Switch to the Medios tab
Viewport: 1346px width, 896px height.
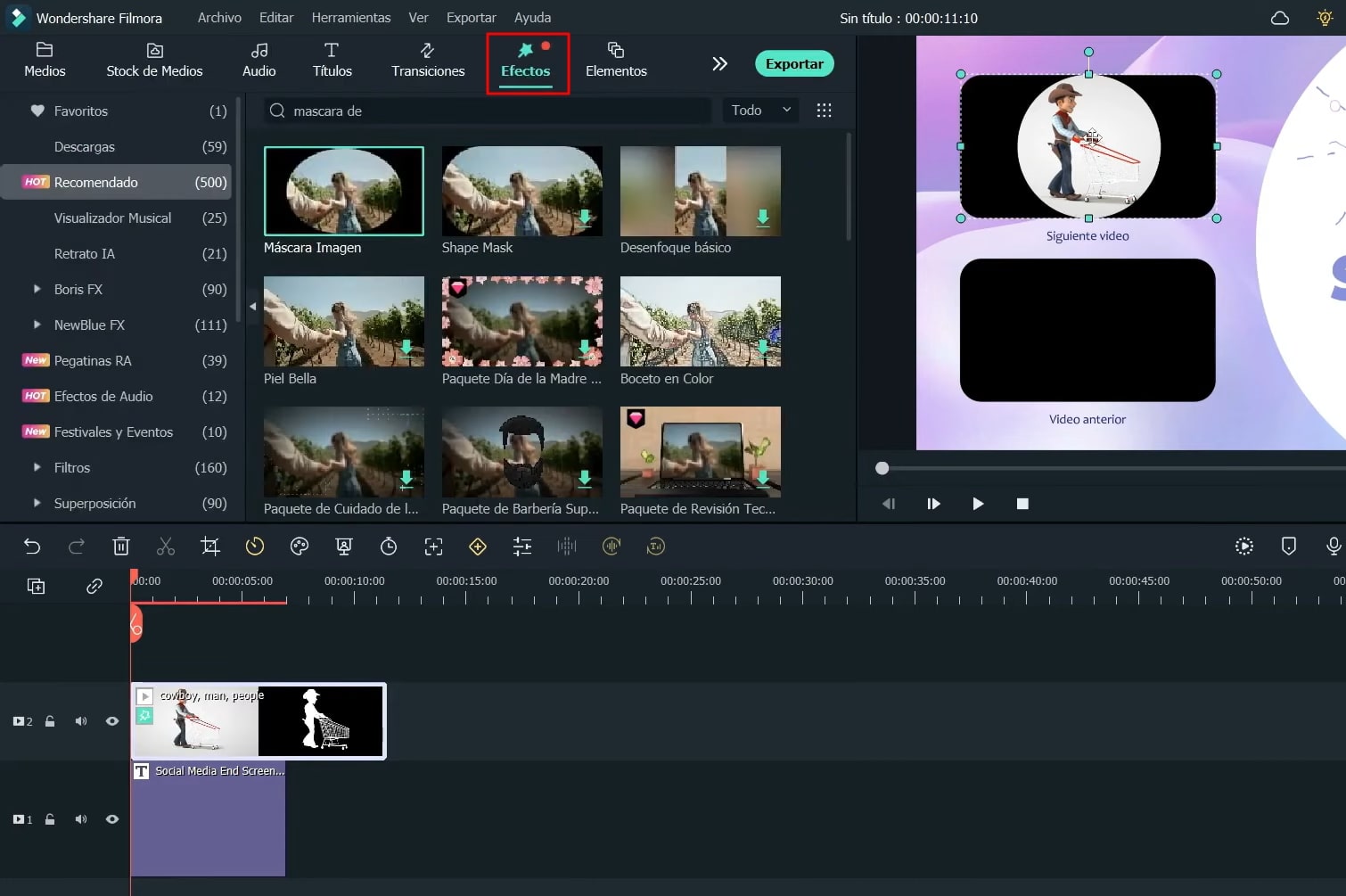click(x=45, y=60)
